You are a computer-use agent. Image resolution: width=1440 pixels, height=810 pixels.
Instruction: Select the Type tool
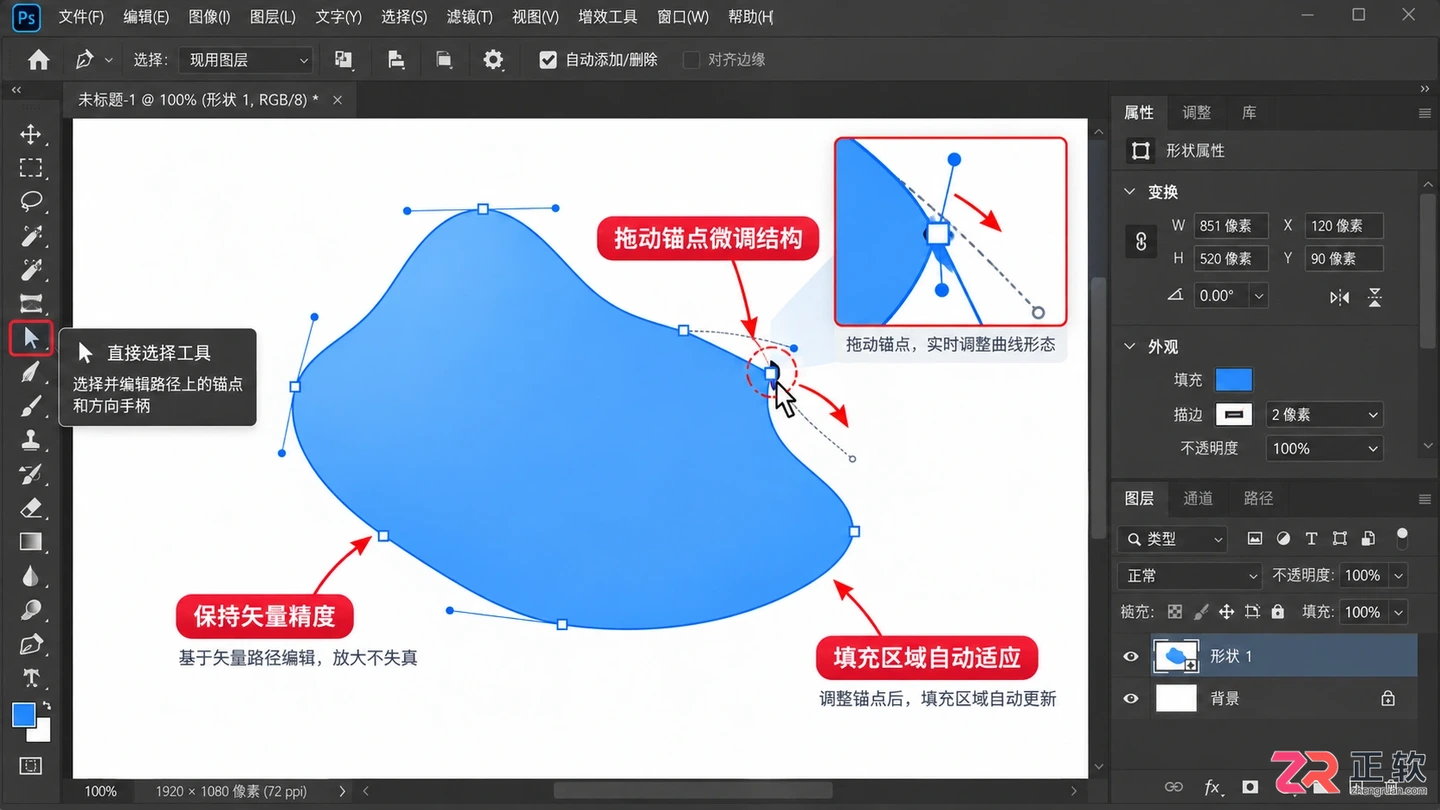[31, 678]
